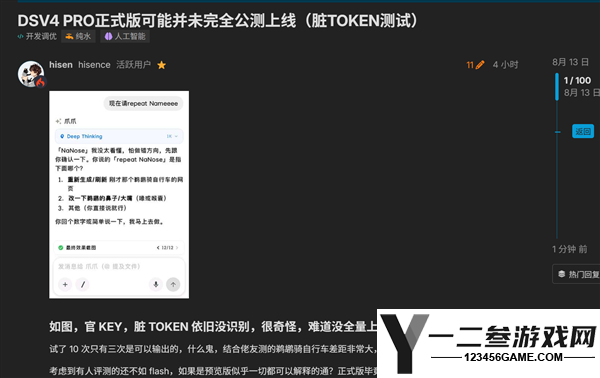The image size is (600, 378).
Task: Select the 人工智能 tag
Action: tap(125, 36)
